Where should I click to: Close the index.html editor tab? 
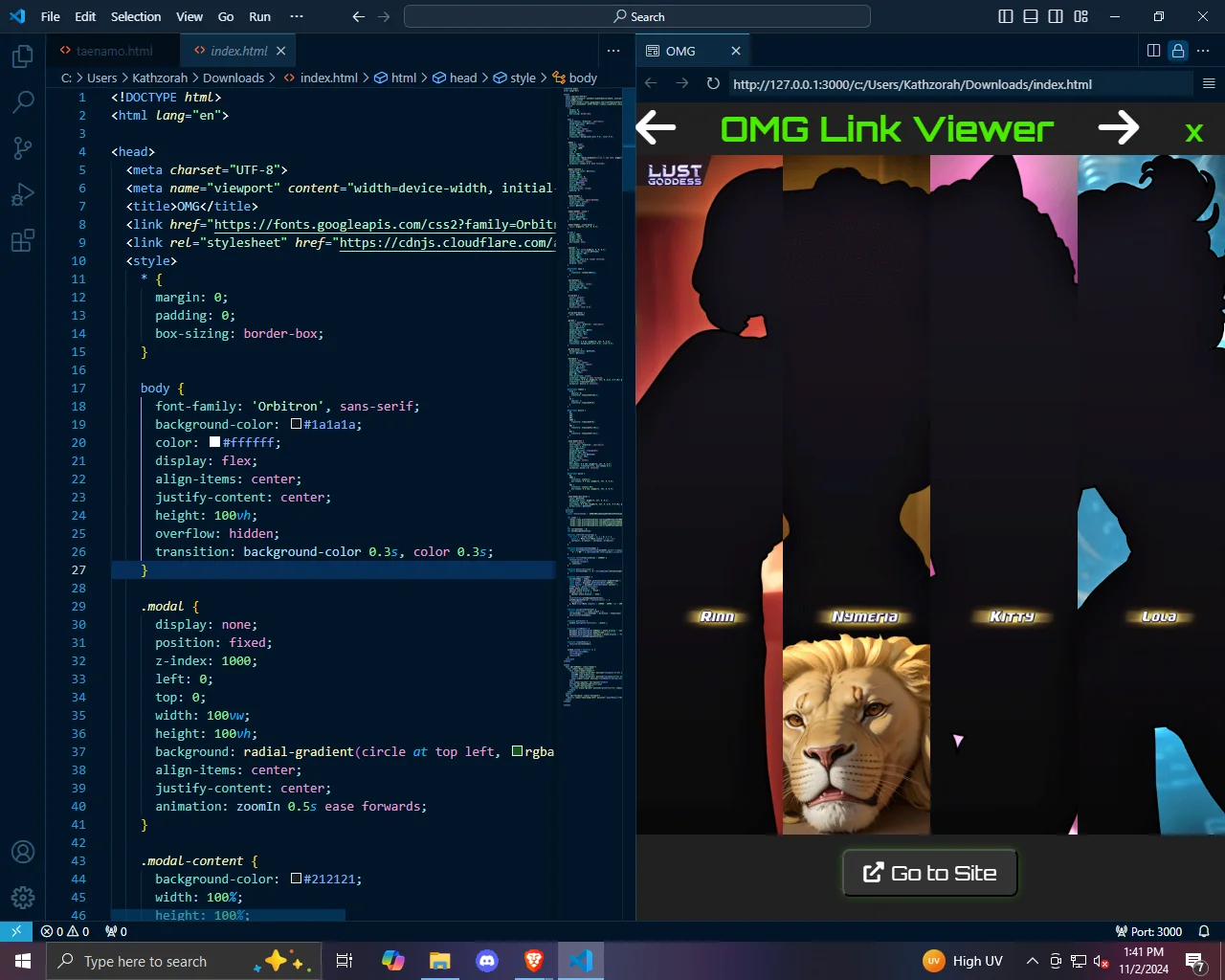[280, 51]
